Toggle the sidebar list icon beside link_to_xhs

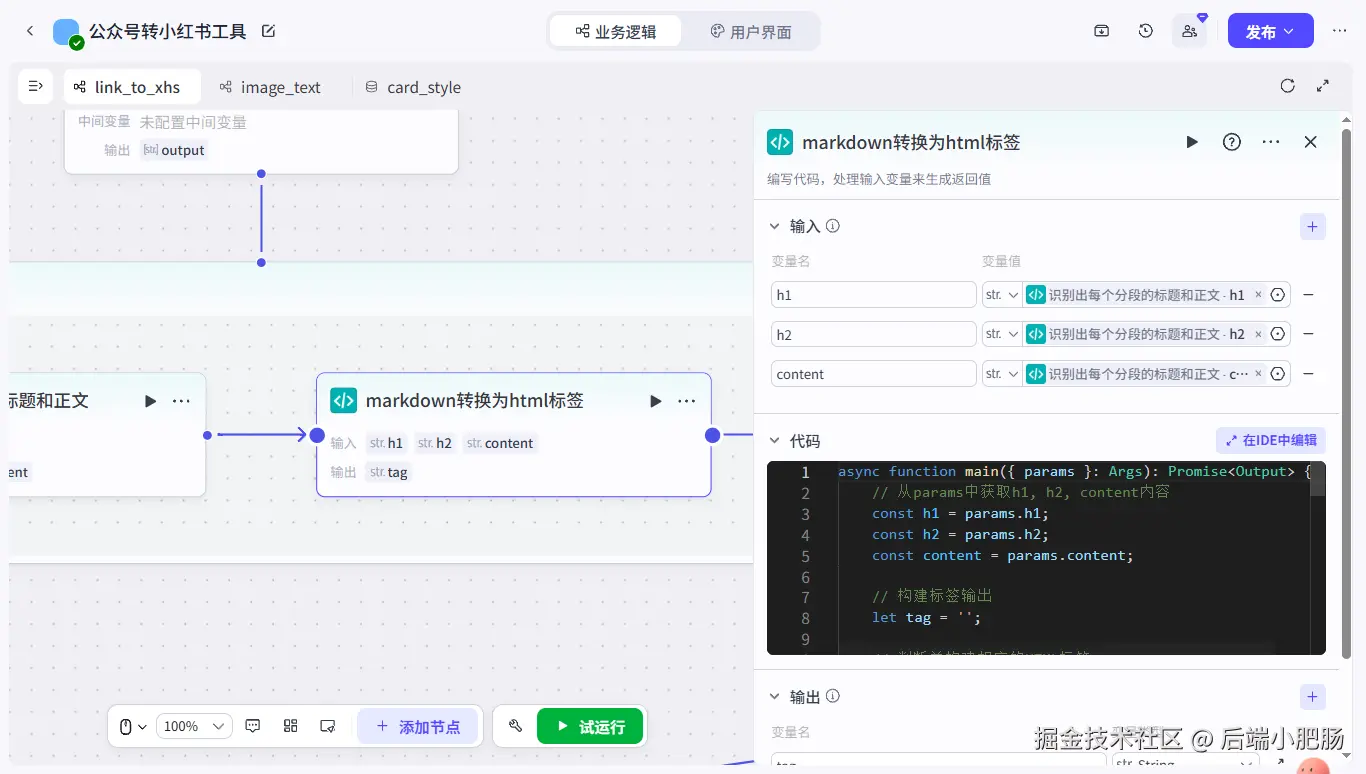[36, 86]
